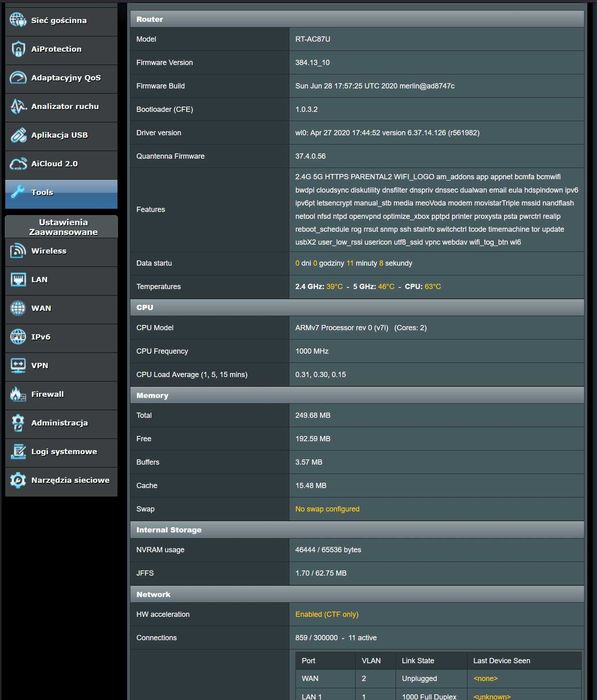Go to Sieć gościnna menu item
This screenshot has width=597, height=700.
(x=59, y=20)
